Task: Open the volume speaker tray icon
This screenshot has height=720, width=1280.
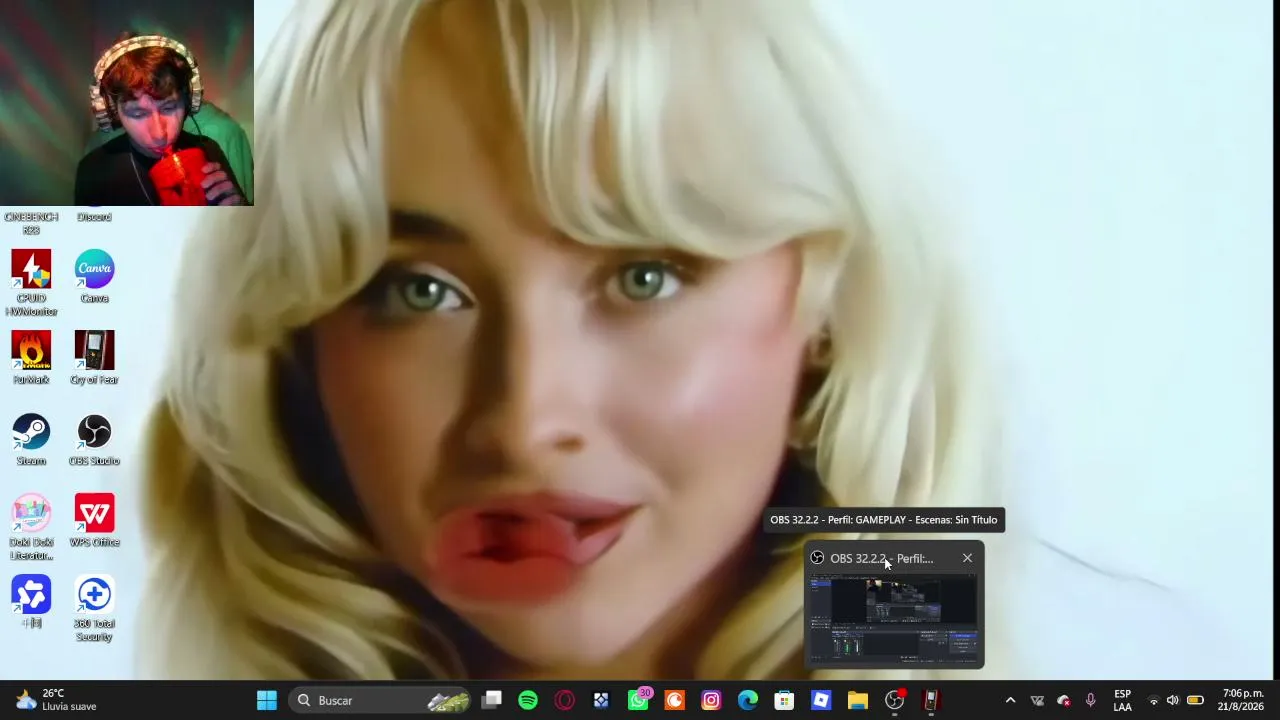Action: click(1173, 700)
